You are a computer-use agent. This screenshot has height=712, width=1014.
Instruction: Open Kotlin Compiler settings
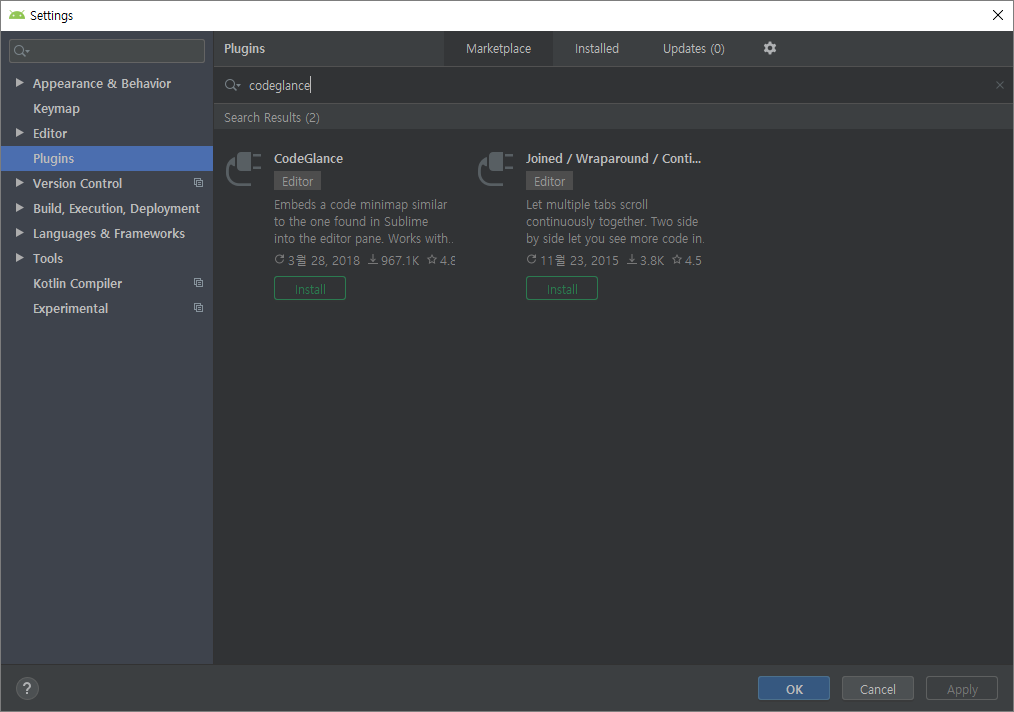point(78,283)
